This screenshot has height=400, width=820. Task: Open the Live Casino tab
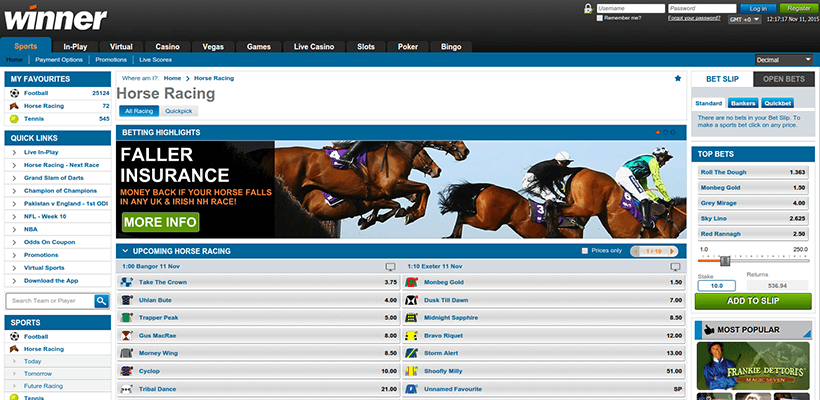(314, 47)
